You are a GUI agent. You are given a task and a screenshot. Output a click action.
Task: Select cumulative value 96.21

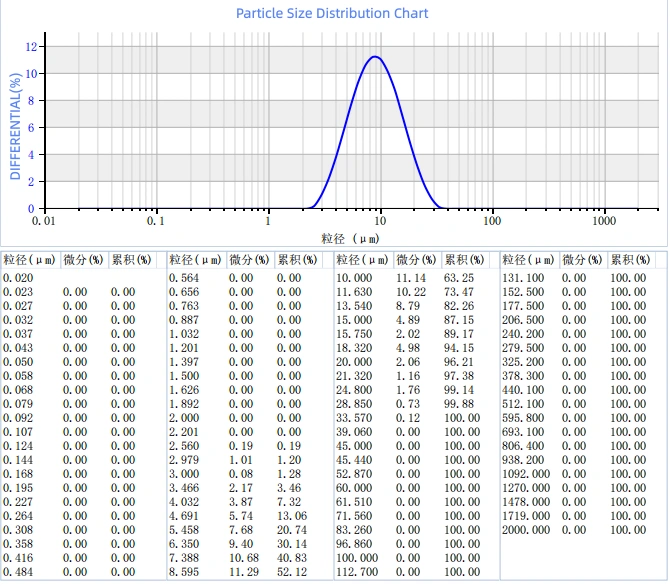coord(458,362)
